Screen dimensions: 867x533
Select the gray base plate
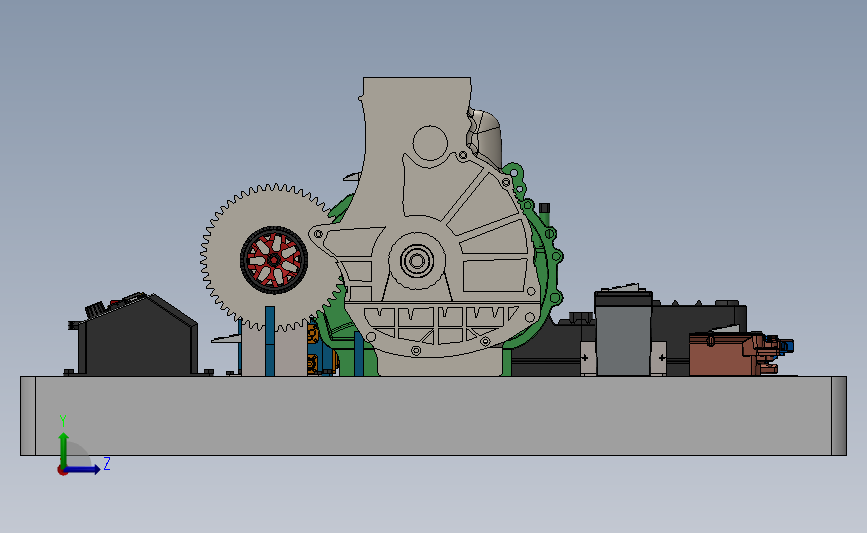[434, 416]
